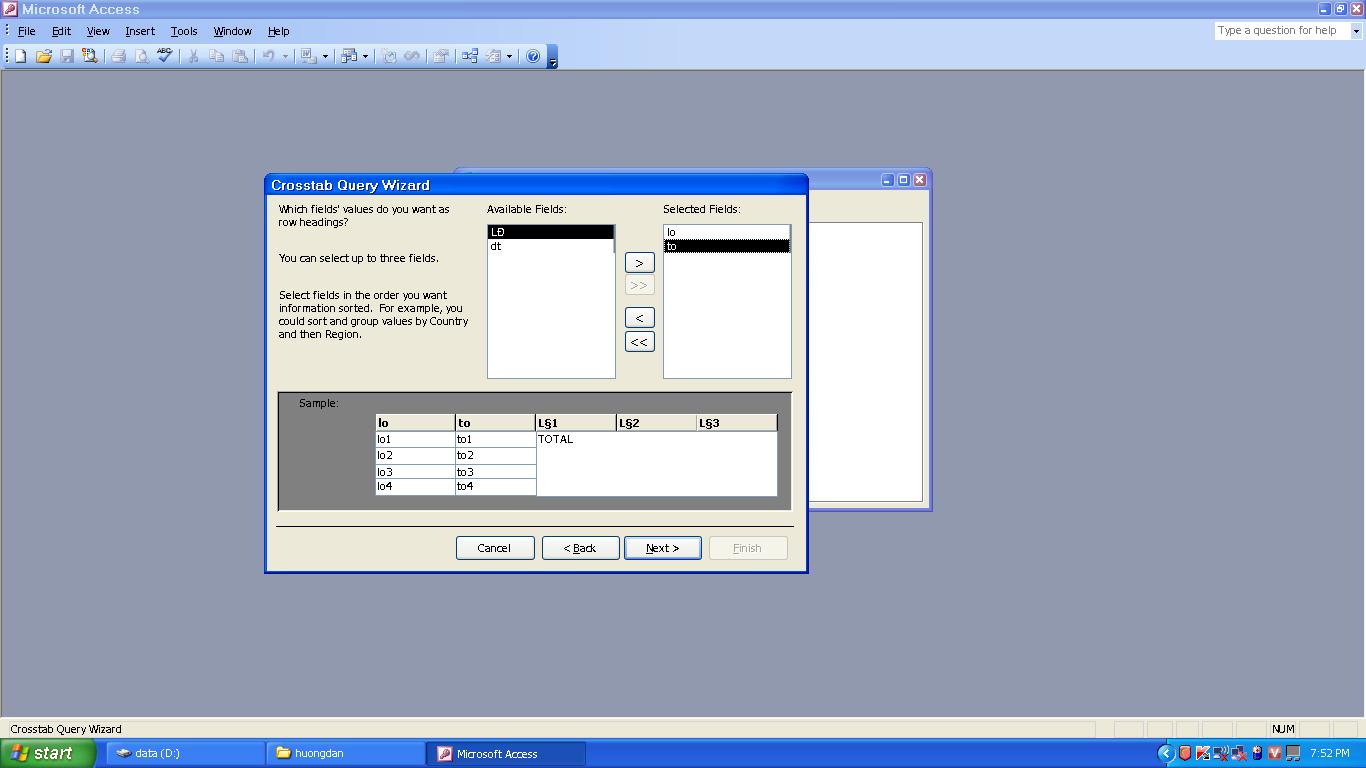The height and width of the screenshot is (768, 1366).
Task: Click the Kaspersky tray icon
Action: click(1203, 753)
